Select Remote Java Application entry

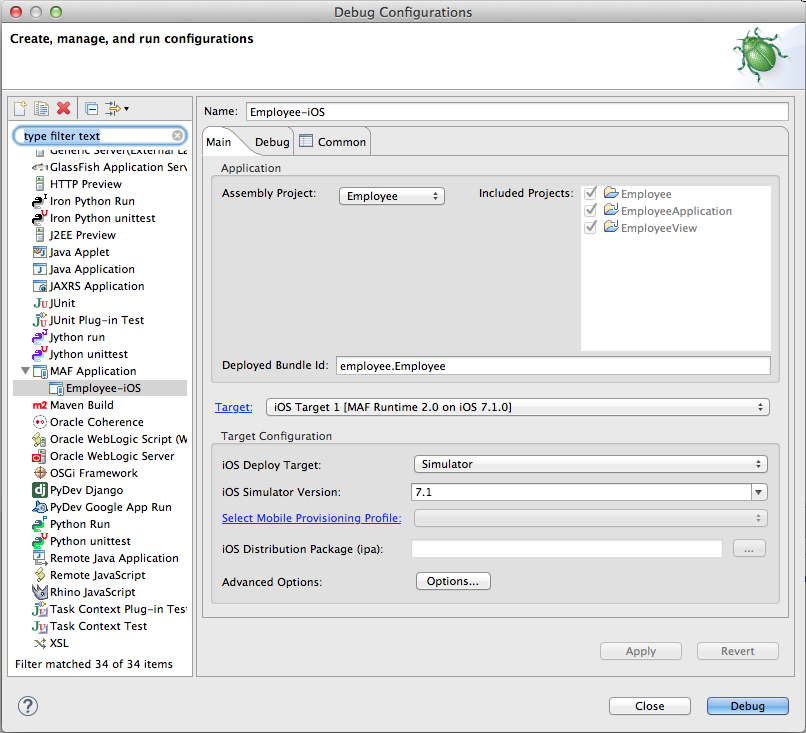pyautogui.click(x=114, y=558)
